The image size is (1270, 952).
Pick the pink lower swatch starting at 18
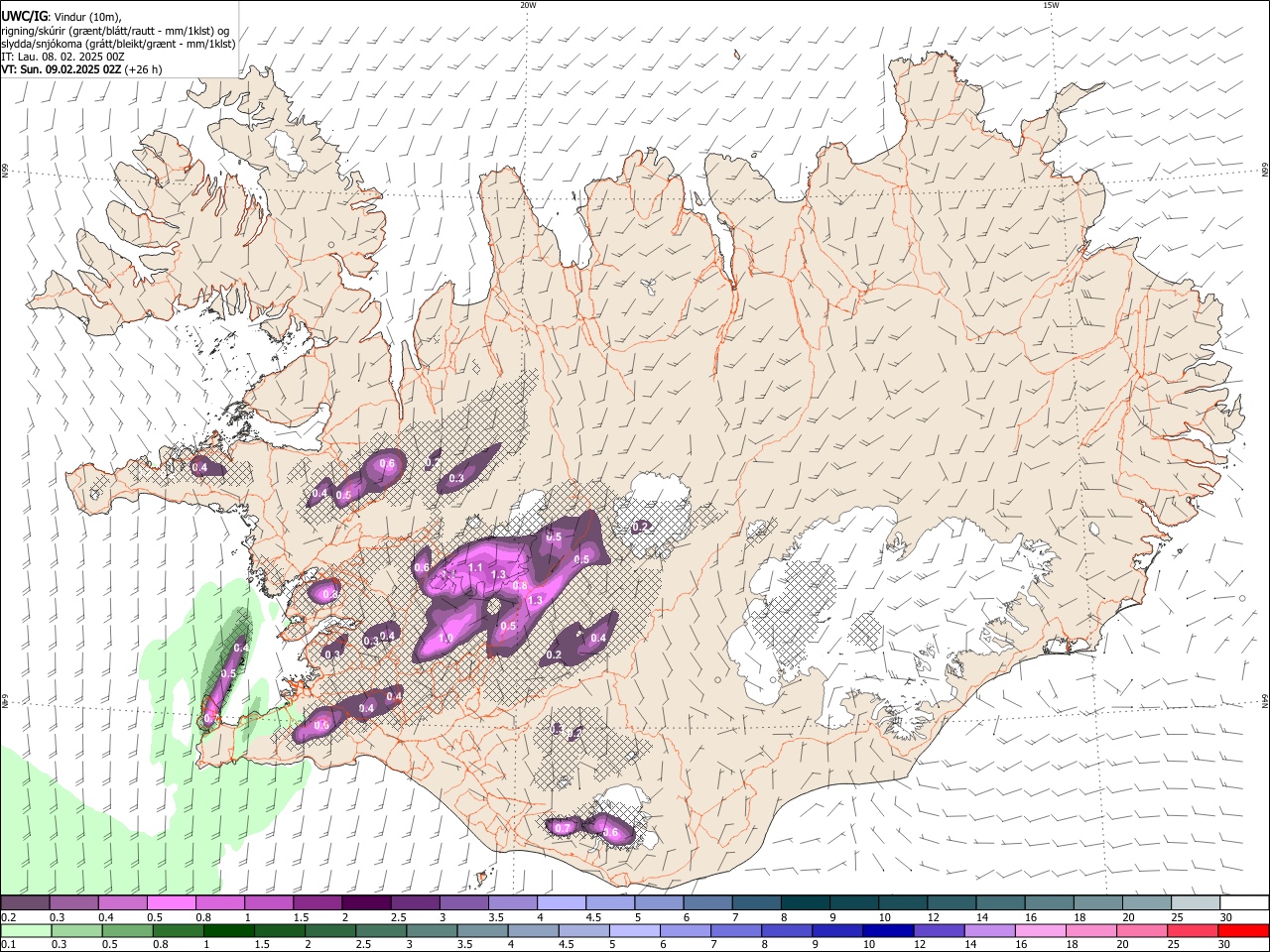click(x=1089, y=930)
